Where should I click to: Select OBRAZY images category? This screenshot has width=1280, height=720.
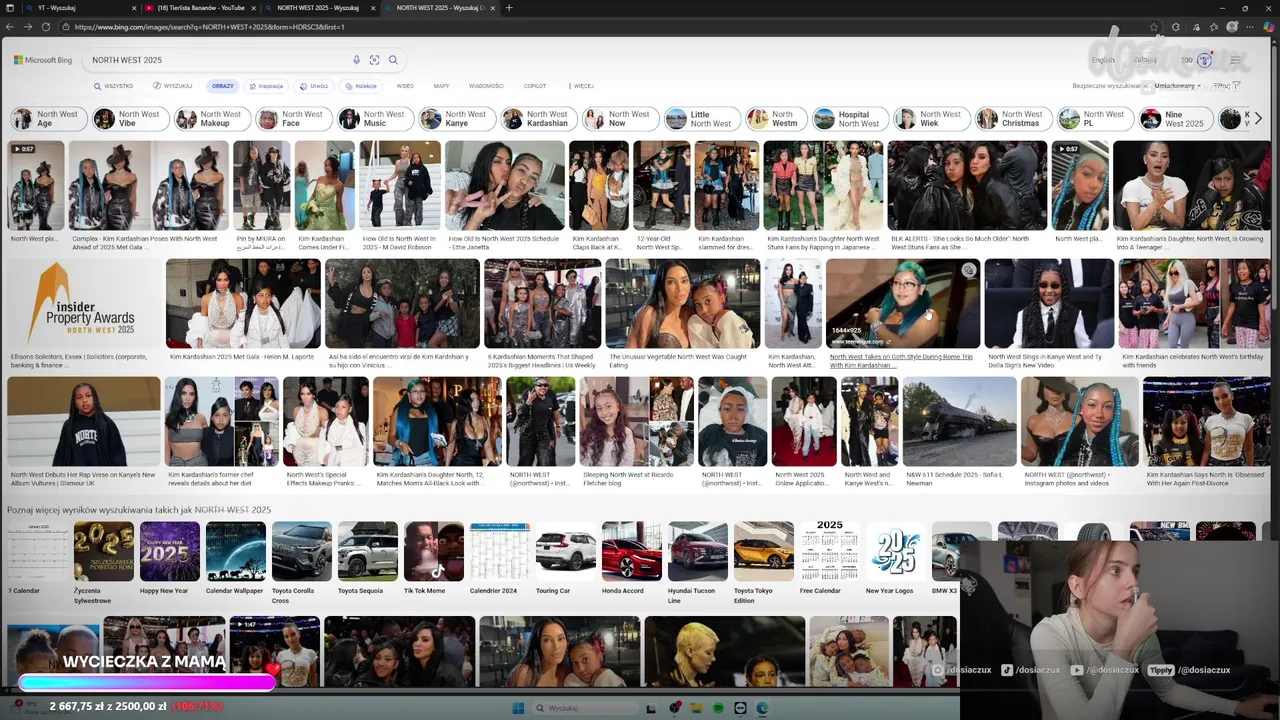tap(223, 86)
